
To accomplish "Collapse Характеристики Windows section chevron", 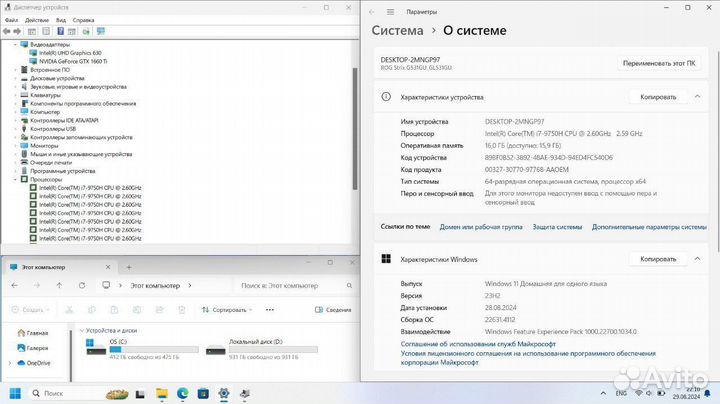I will [x=698, y=259].
